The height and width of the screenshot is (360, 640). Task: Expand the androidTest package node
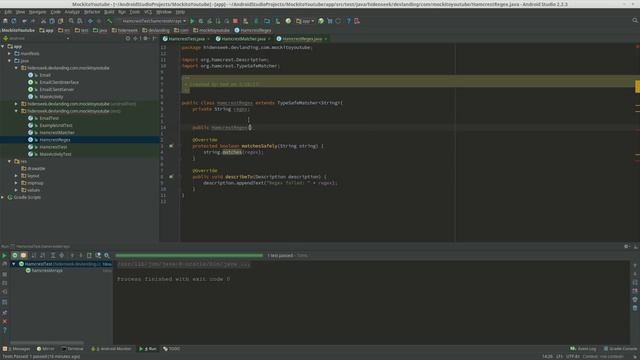pyautogui.click(x=16, y=104)
